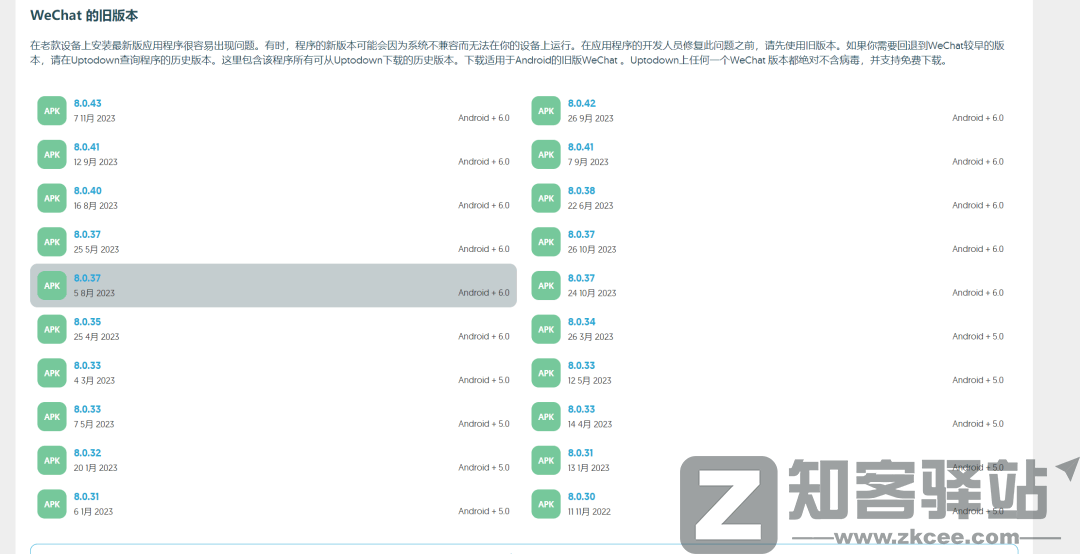Click the APK icon beside version 8.0.42
This screenshot has height=554, width=1080.
[x=545, y=111]
